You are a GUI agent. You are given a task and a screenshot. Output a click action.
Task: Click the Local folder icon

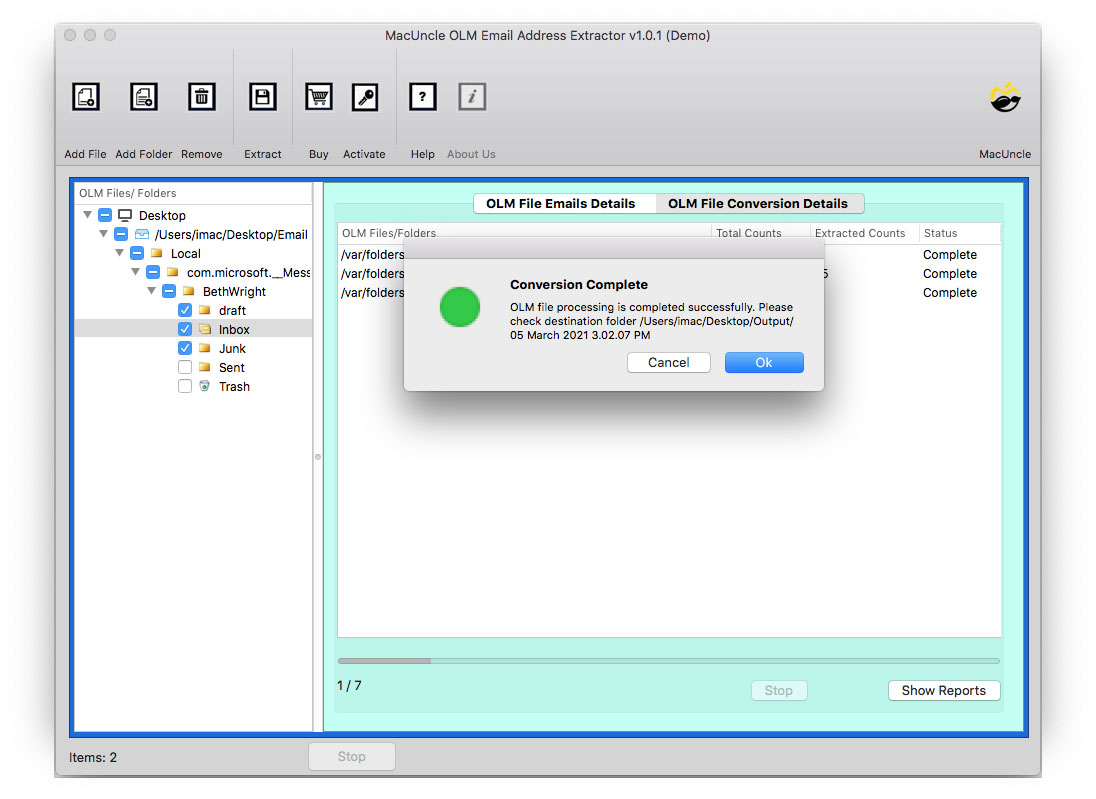(x=157, y=253)
